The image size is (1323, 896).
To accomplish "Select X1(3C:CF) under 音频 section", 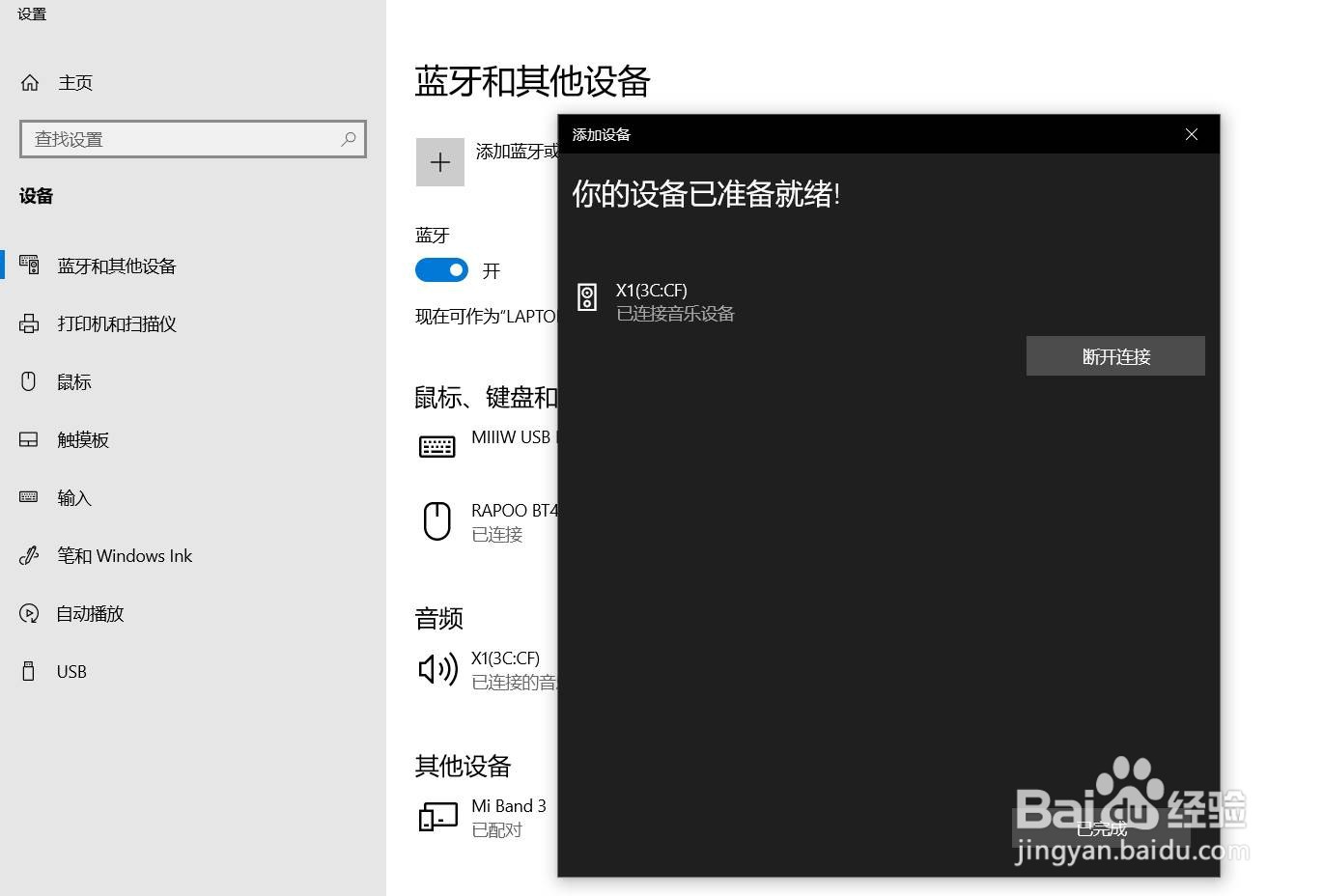I will click(506, 658).
